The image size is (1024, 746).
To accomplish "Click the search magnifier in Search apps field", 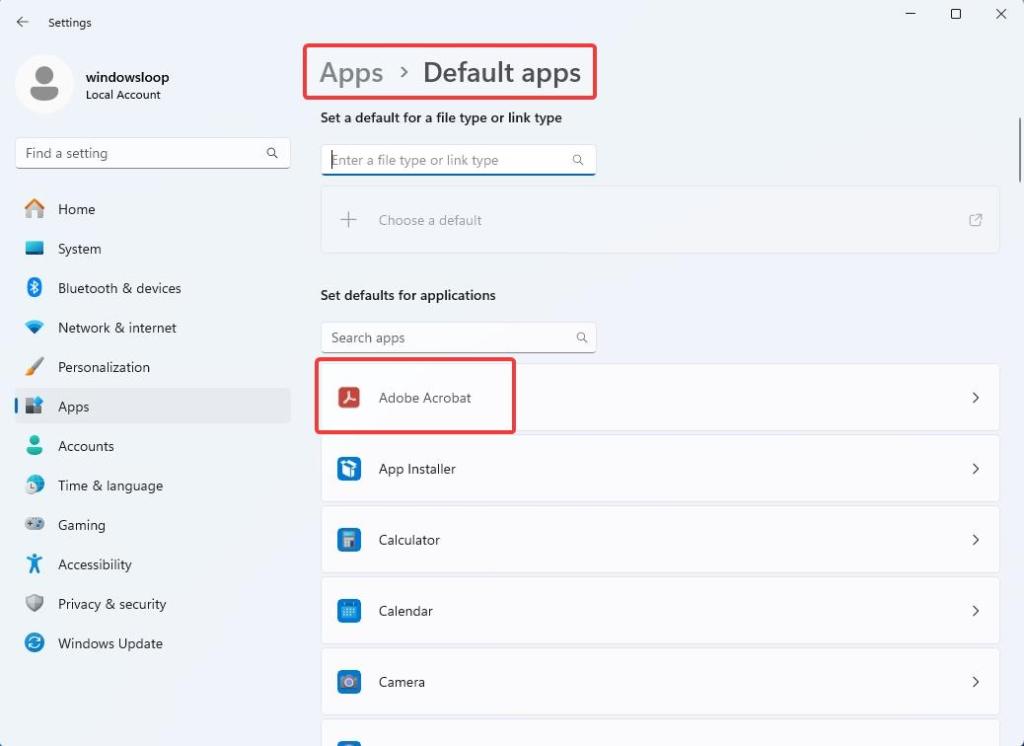I will (x=581, y=338).
